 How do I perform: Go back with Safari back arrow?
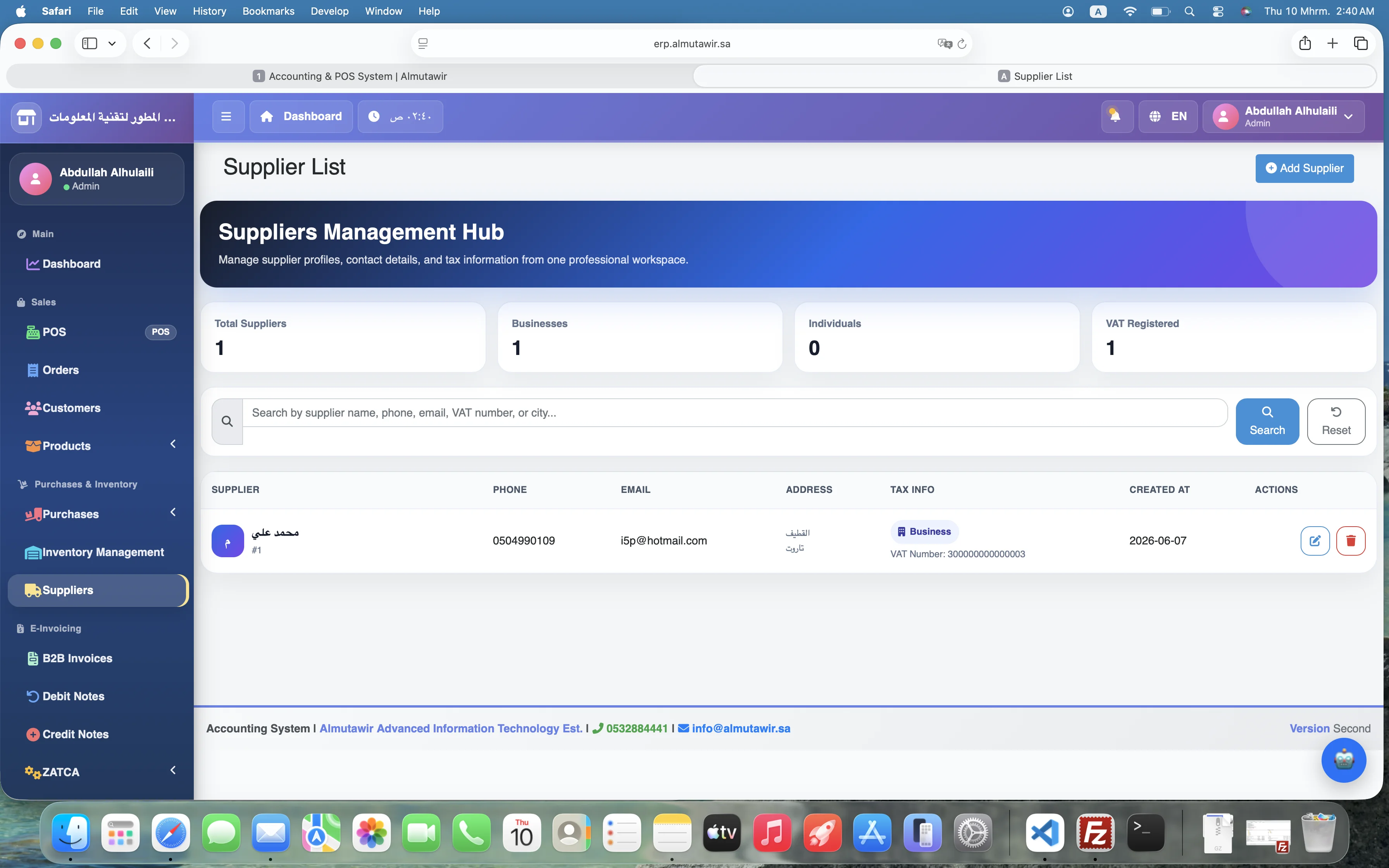147,44
